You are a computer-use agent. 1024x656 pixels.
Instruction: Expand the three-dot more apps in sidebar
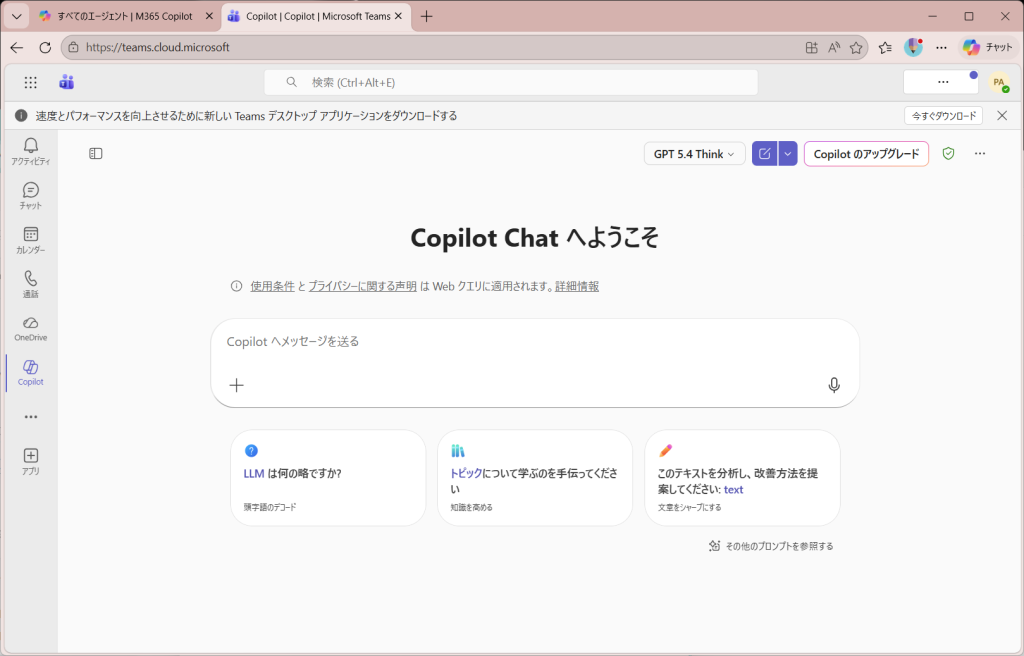click(30, 417)
